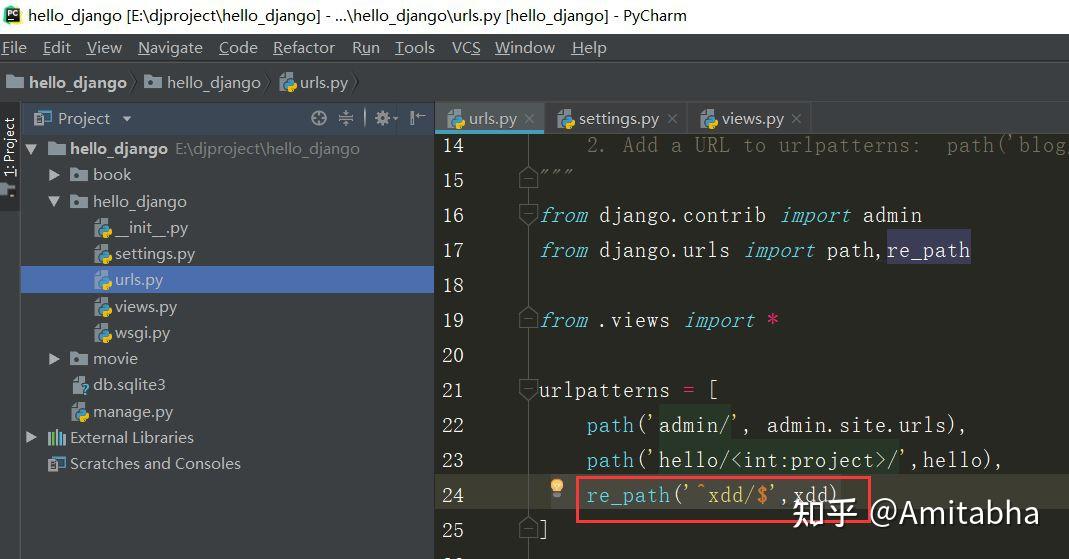Open the Edit menu
Image resolution: width=1069 pixels, height=559 pixels.
[x=57, y=48]
